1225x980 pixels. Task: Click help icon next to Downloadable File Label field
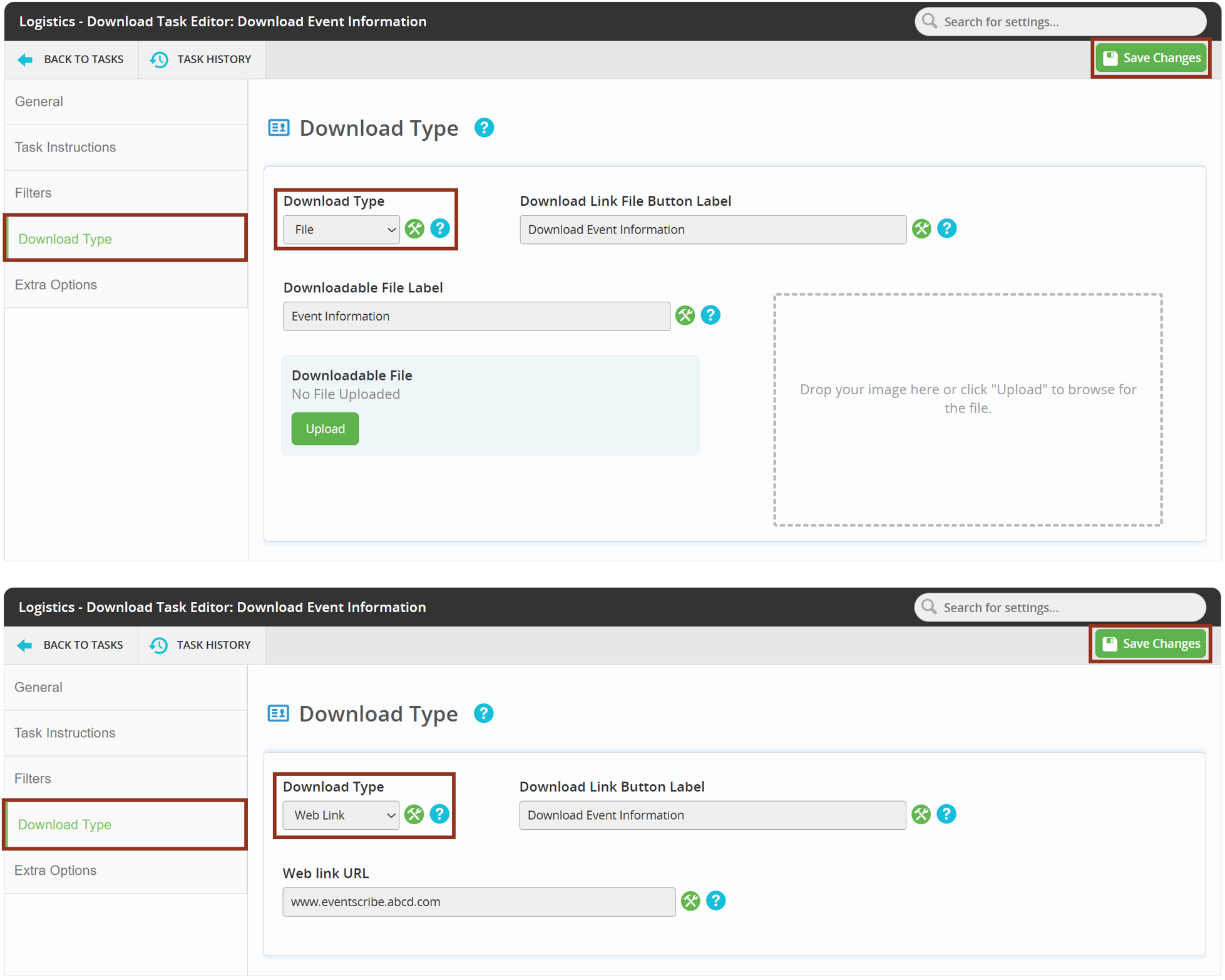pos(710,315)
